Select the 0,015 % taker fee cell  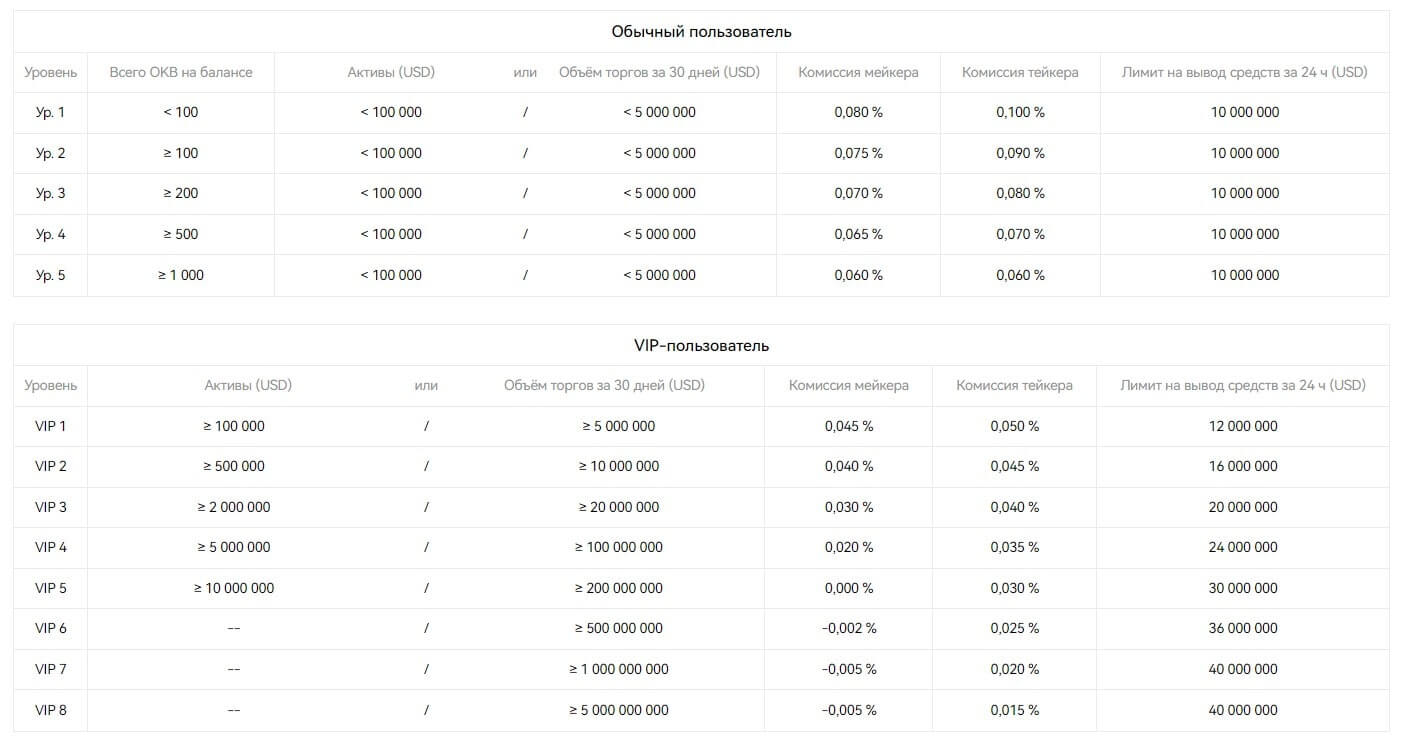click(x=1015, y=710)
